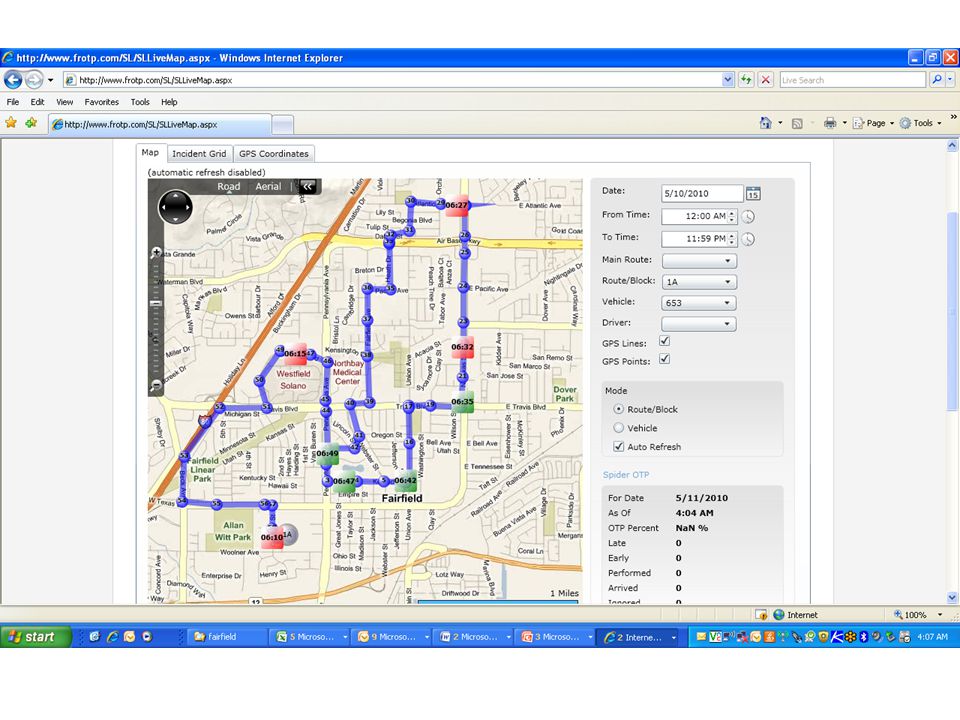Open the Favorites menu
The image size is (960, 720).
tap(102, 102)
